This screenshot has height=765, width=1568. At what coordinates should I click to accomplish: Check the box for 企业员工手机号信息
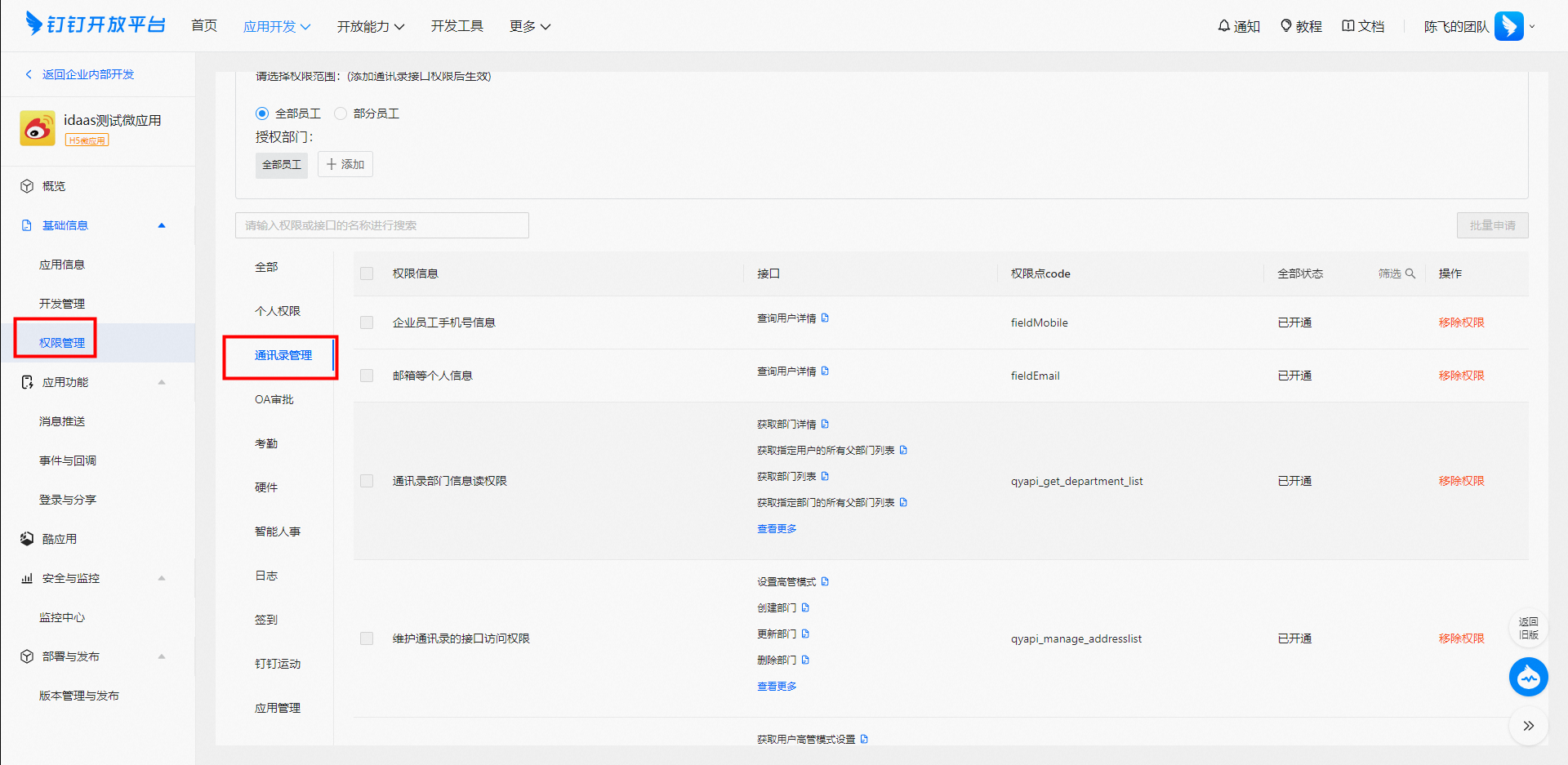367,322
